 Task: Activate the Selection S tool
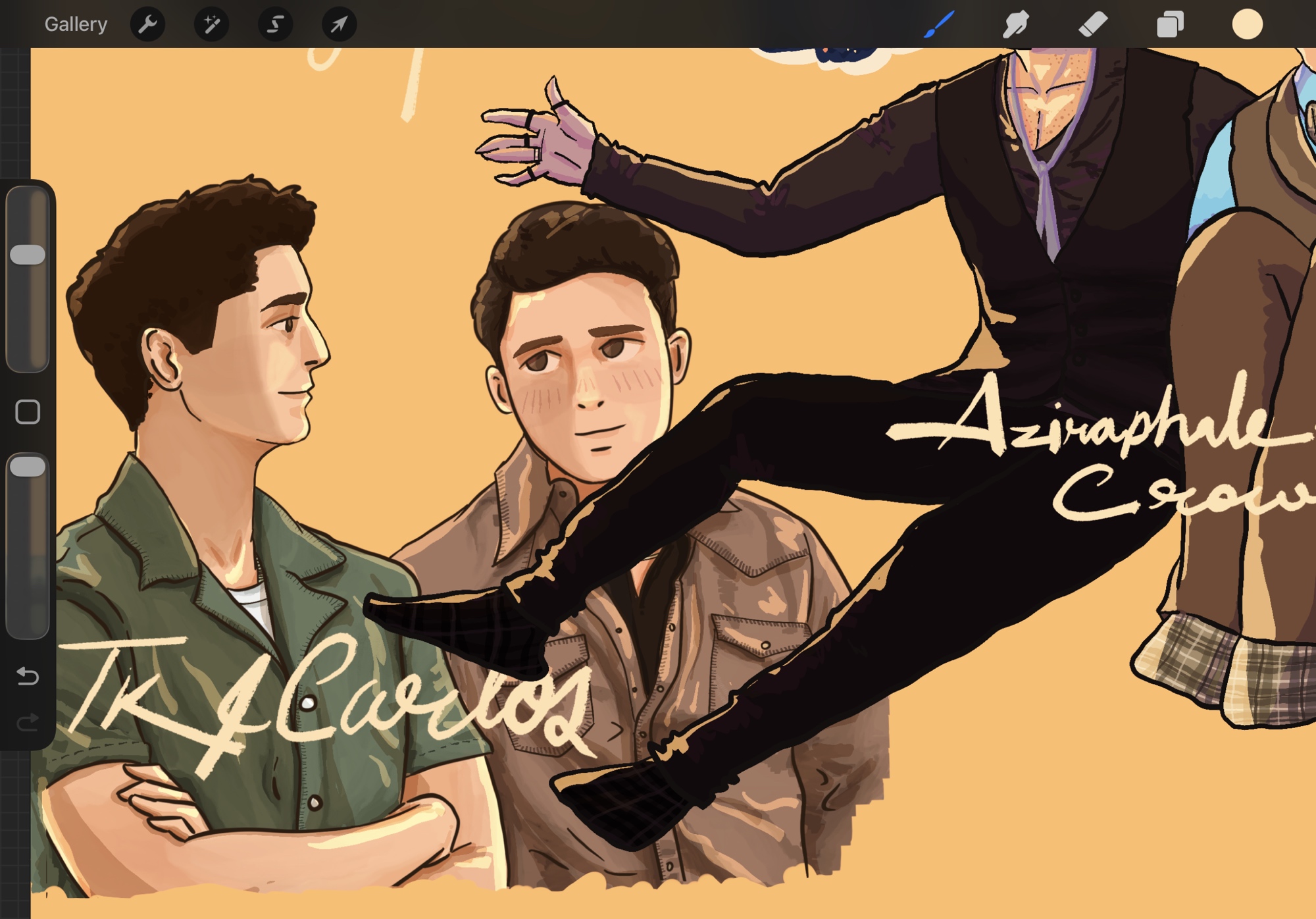click(x=275, y=24)
